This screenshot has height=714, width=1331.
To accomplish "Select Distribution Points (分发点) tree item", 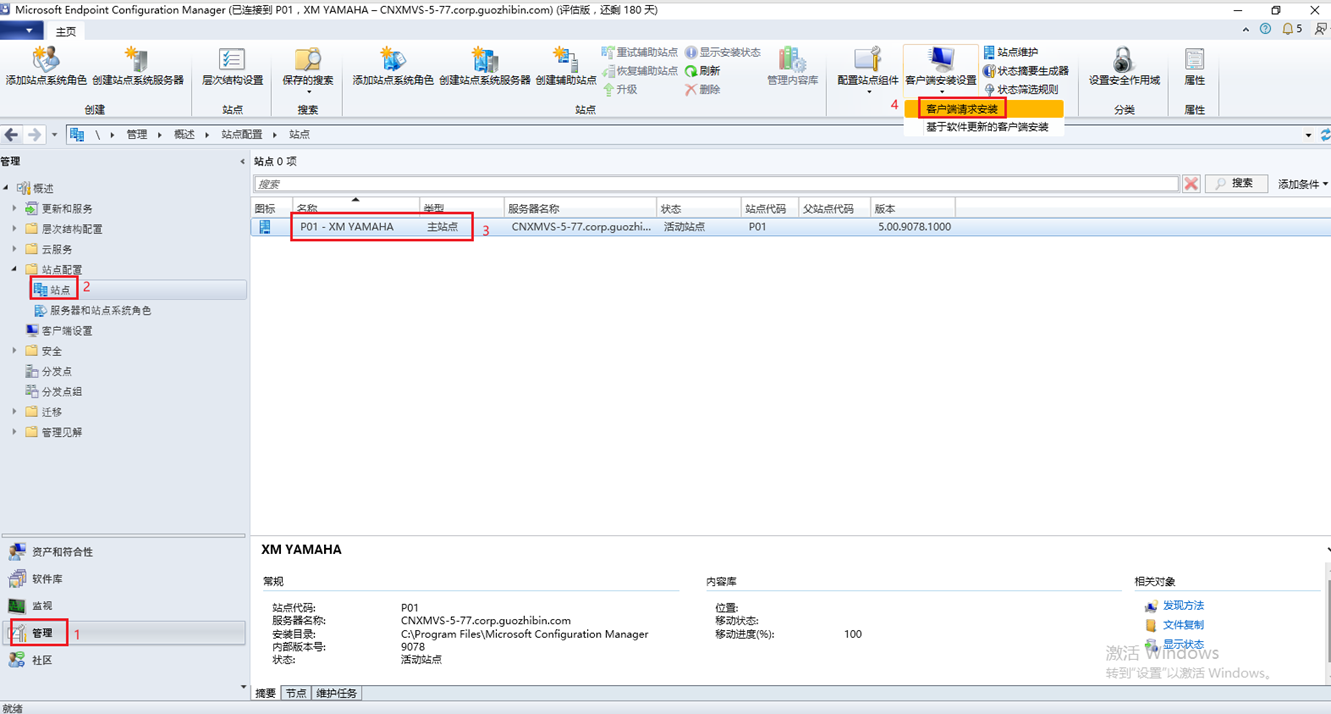I will coord(56,371).
